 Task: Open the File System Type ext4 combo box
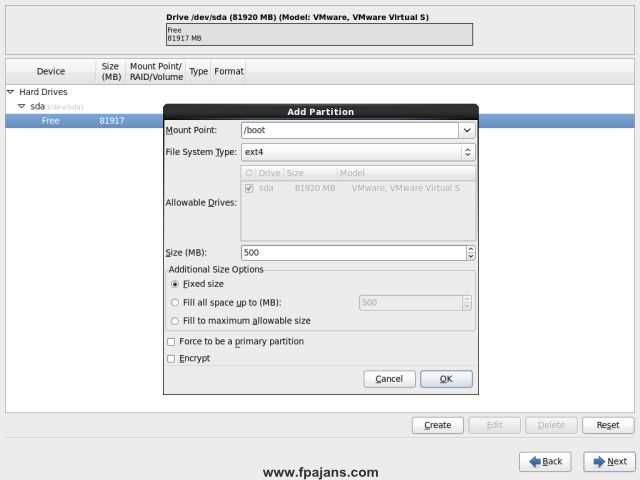point(358,152)
